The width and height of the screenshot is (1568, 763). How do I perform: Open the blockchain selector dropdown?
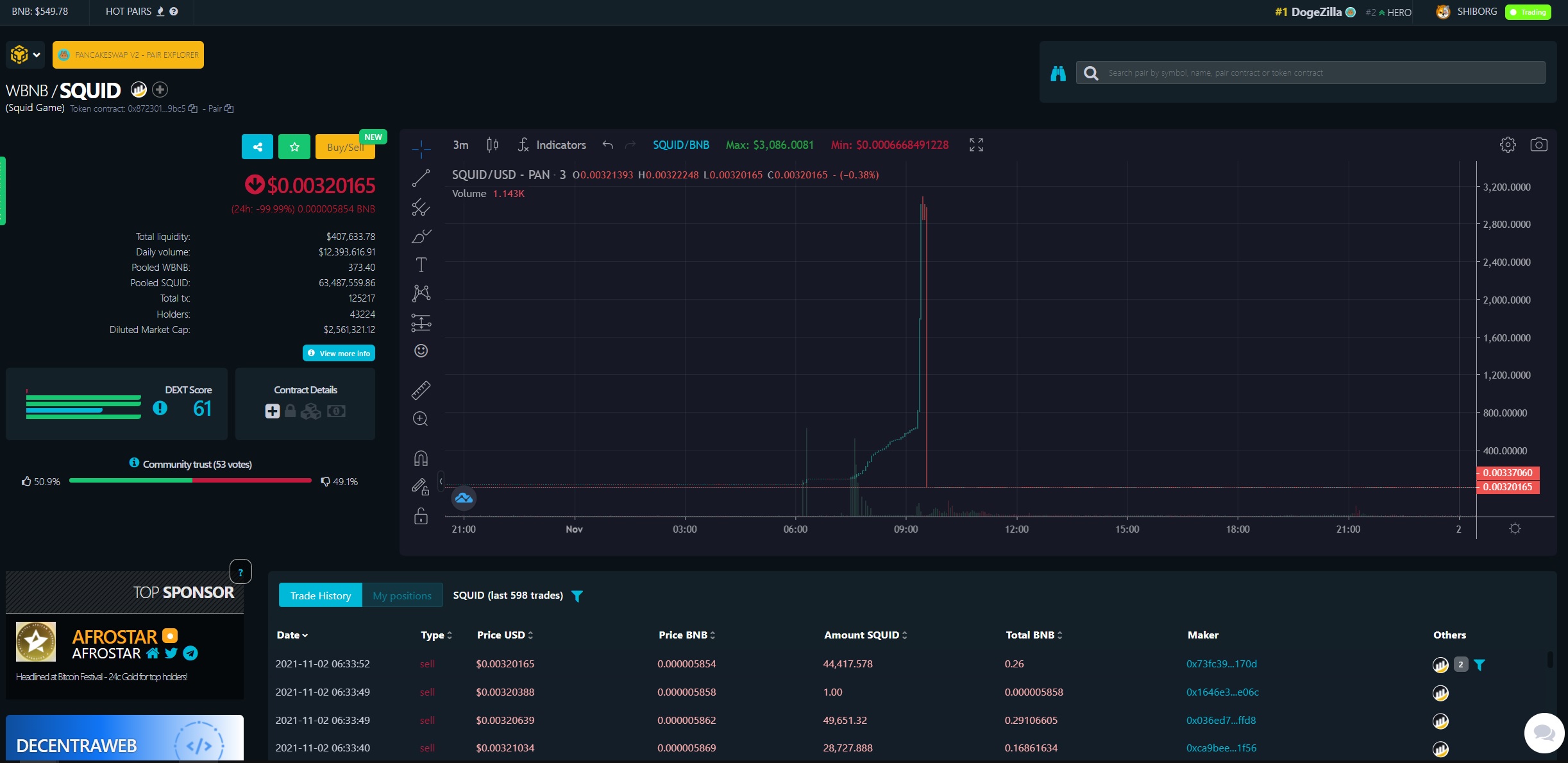point(26,55)
